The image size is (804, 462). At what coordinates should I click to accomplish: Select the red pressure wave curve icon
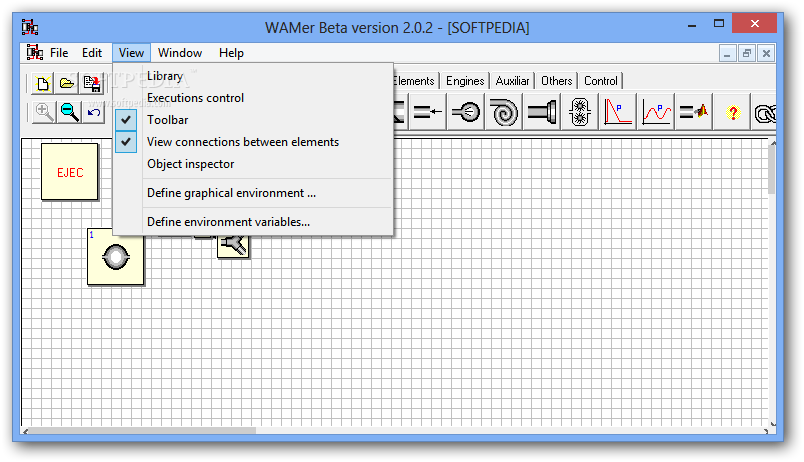tap(656, 112)
